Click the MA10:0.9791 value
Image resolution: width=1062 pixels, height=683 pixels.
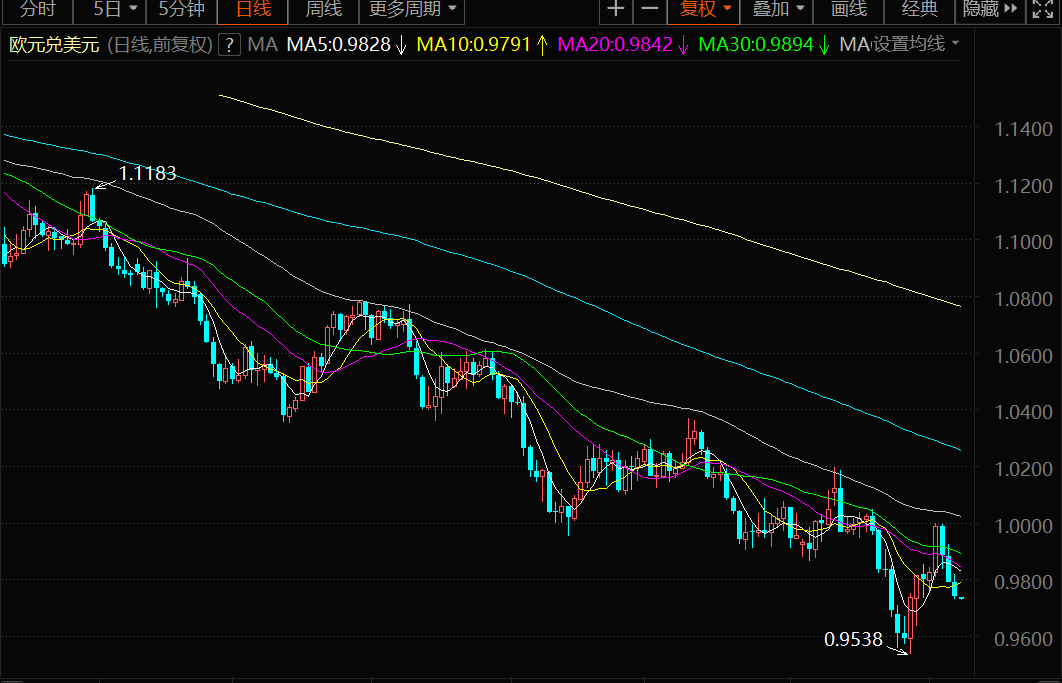click(x=473, y=45)
